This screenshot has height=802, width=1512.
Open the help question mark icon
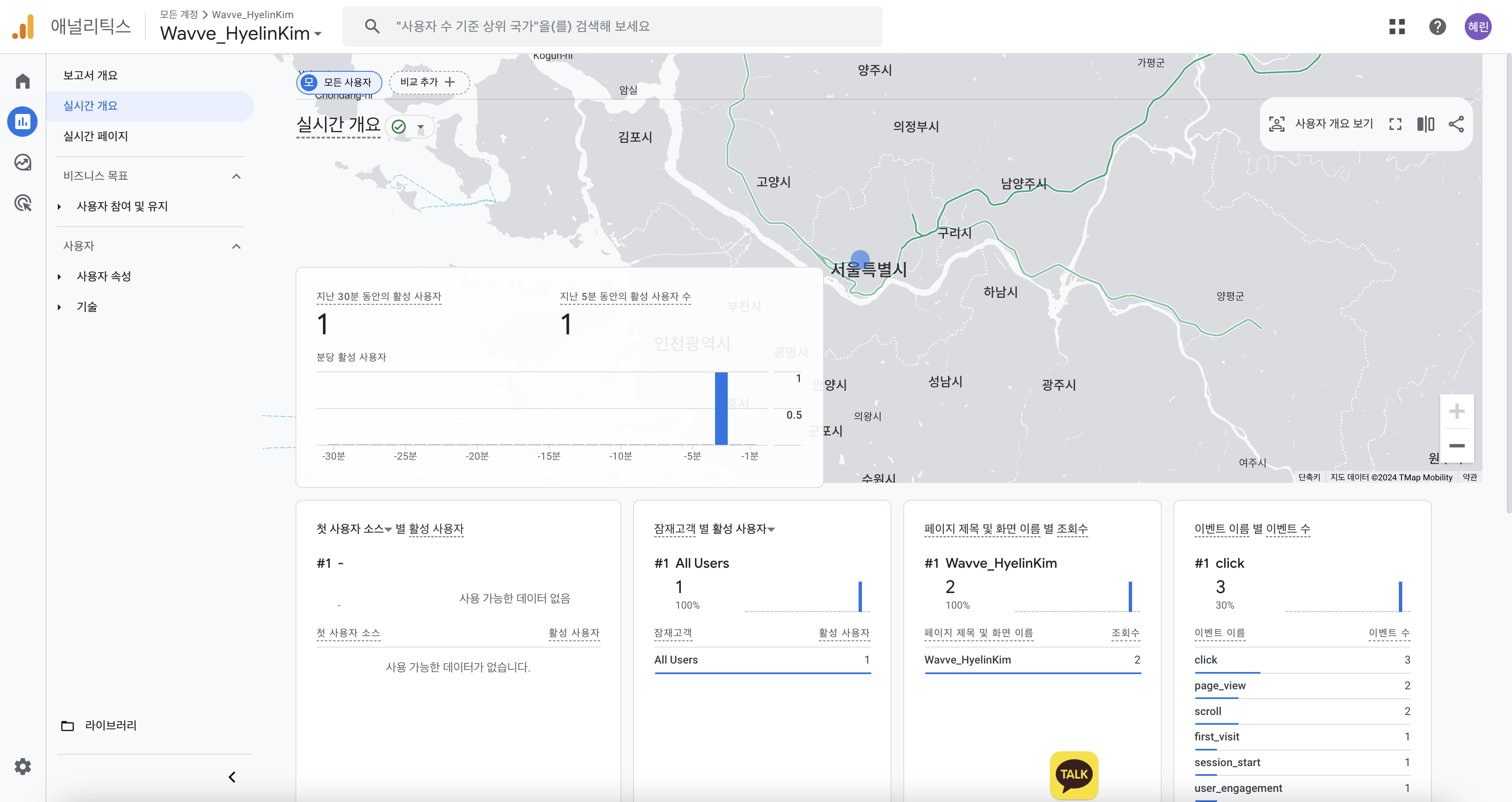pos(1437,27)
